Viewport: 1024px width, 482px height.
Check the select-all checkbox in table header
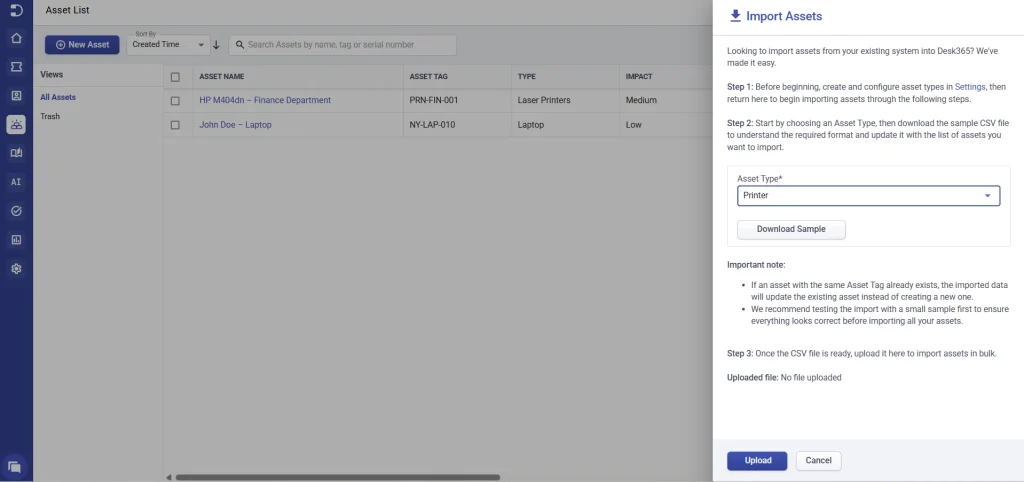176,77
